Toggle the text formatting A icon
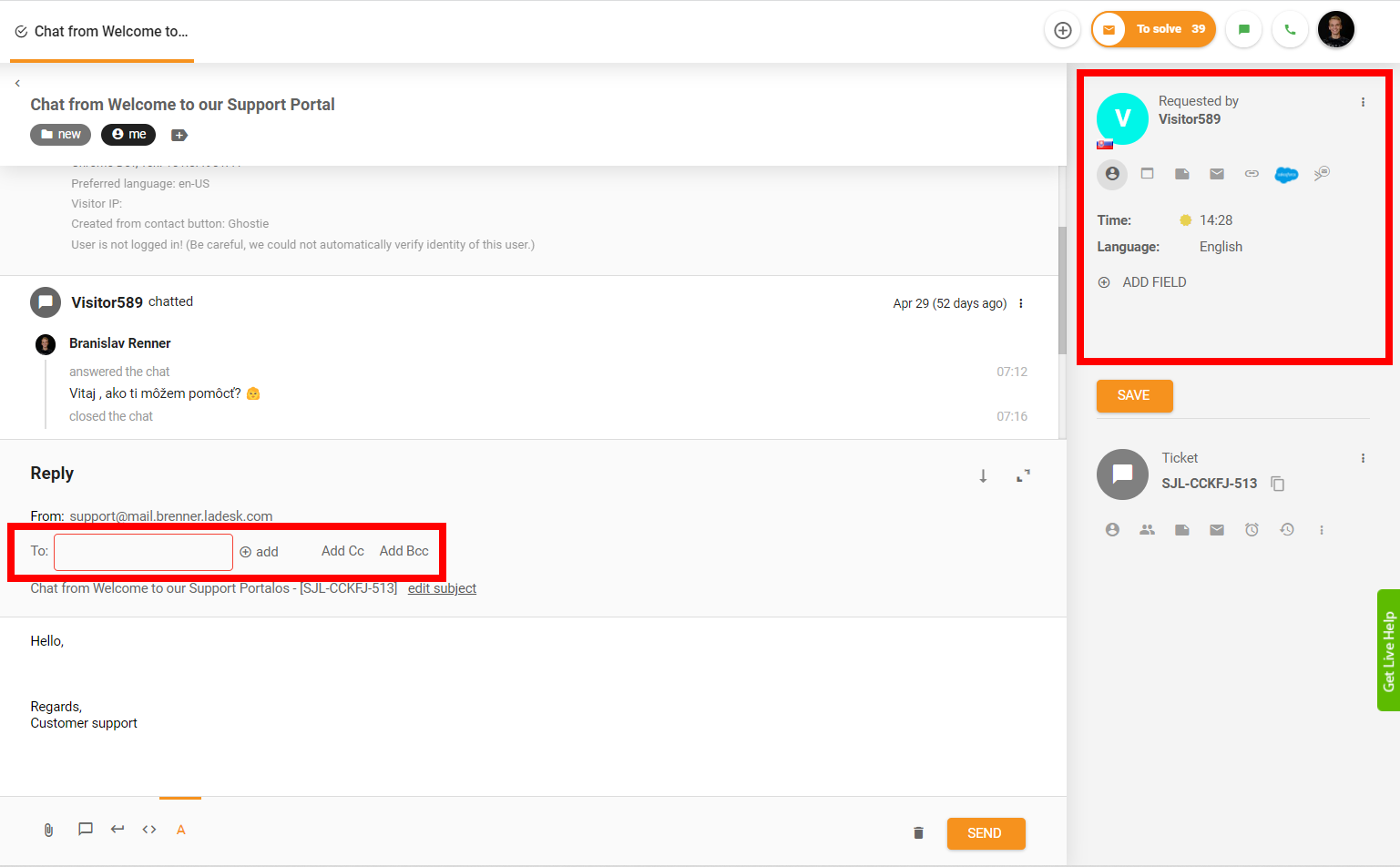The image size is (1400, 867). [180, 830]
